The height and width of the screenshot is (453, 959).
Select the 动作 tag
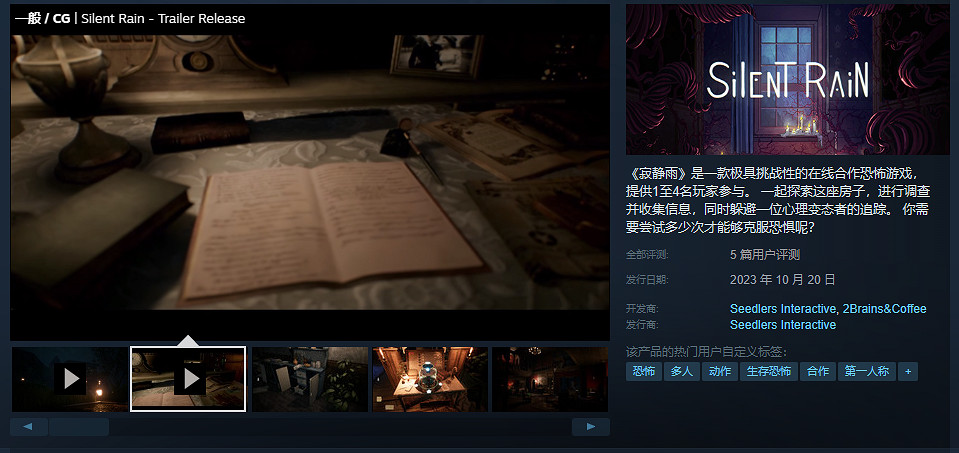click(x=720, y=371)
